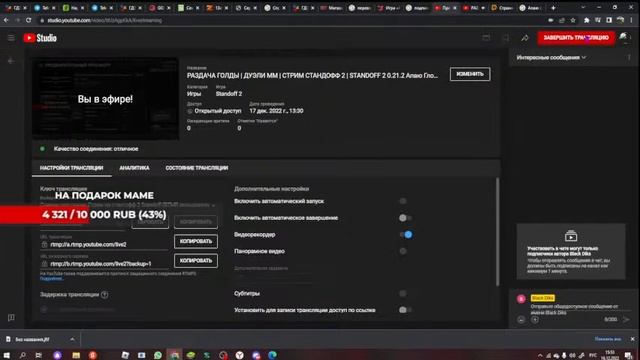Toggle Включить автоматический запуск switch
Screen dimensions: 640x360
tap(404, 201)
